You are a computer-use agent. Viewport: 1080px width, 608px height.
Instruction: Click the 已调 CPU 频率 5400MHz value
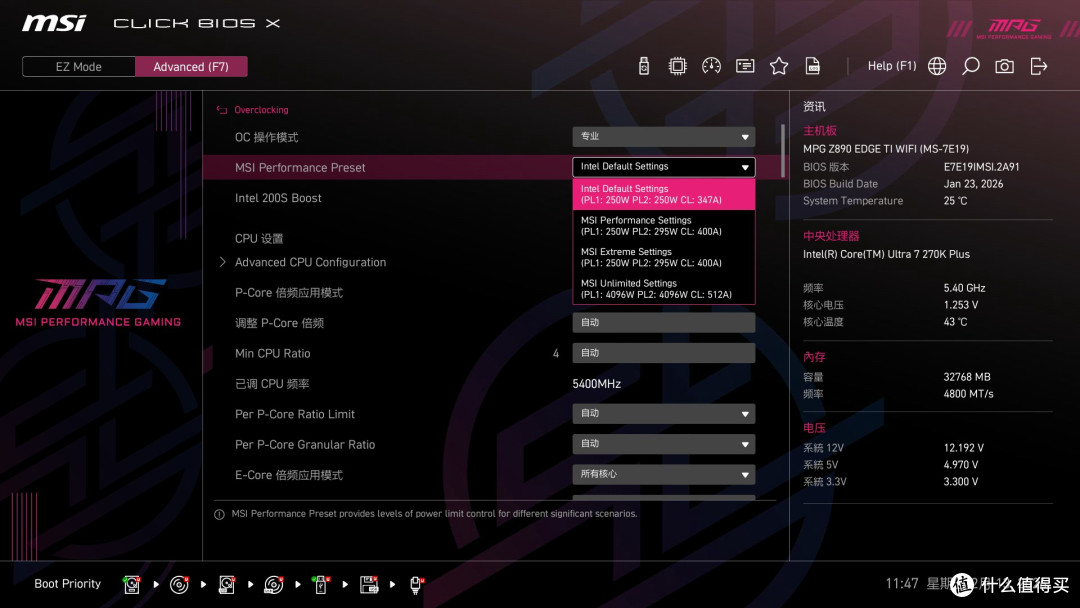[x=596, y=384]
